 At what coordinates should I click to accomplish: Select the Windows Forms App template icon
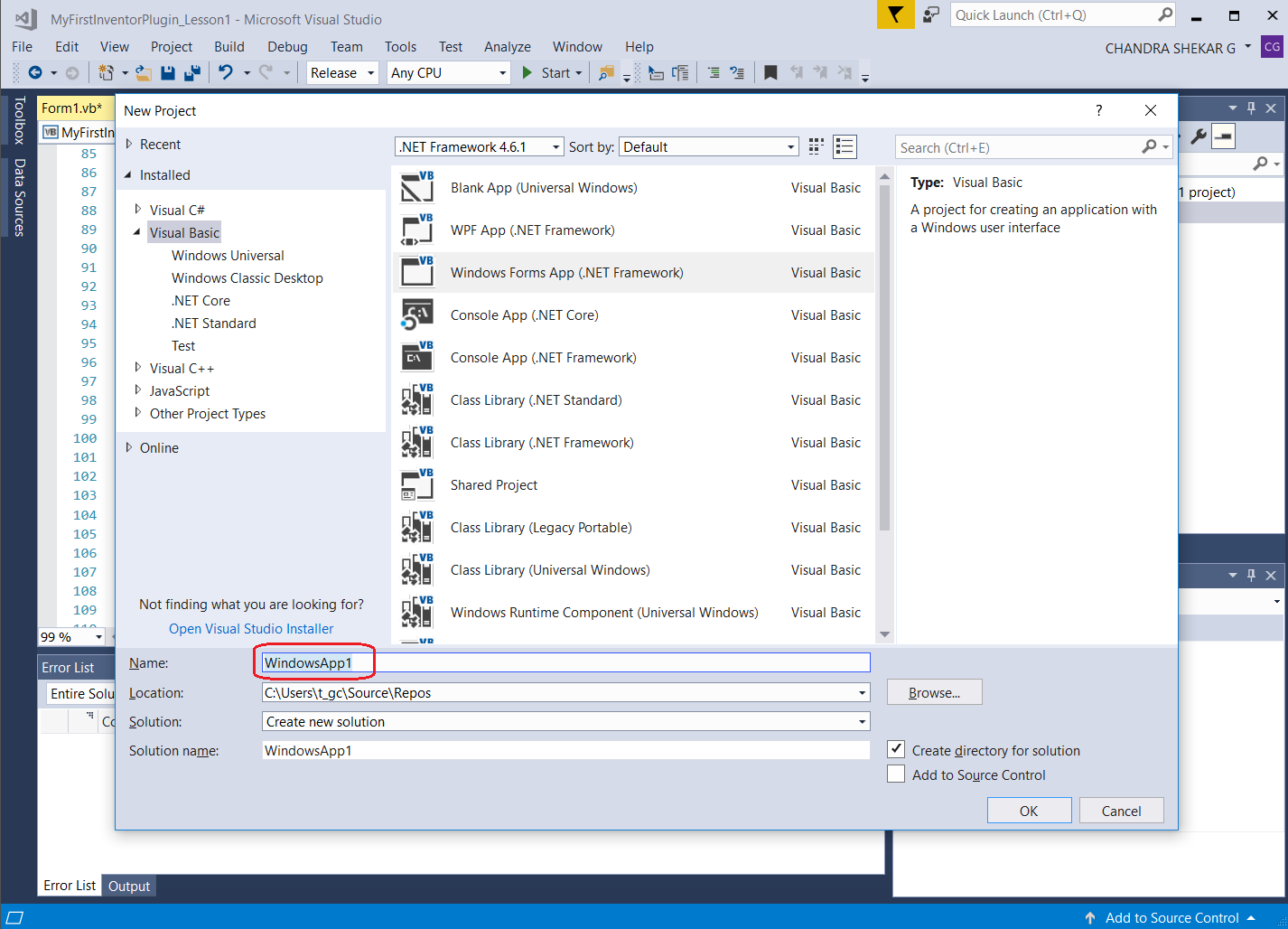[x=416, y=272]
